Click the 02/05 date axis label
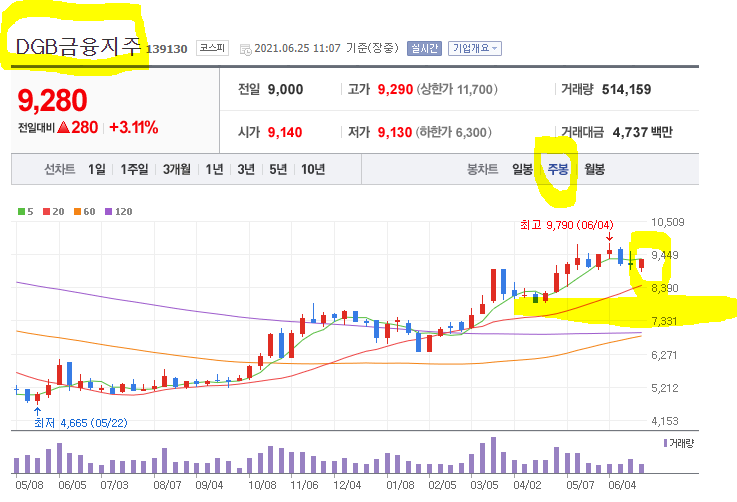Viewport: 737px width, 502px height. click(442, 485)
